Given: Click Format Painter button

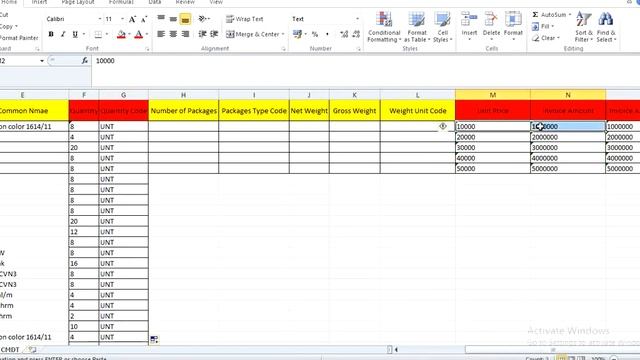Looking at the screenshot, I should point(19,38).
